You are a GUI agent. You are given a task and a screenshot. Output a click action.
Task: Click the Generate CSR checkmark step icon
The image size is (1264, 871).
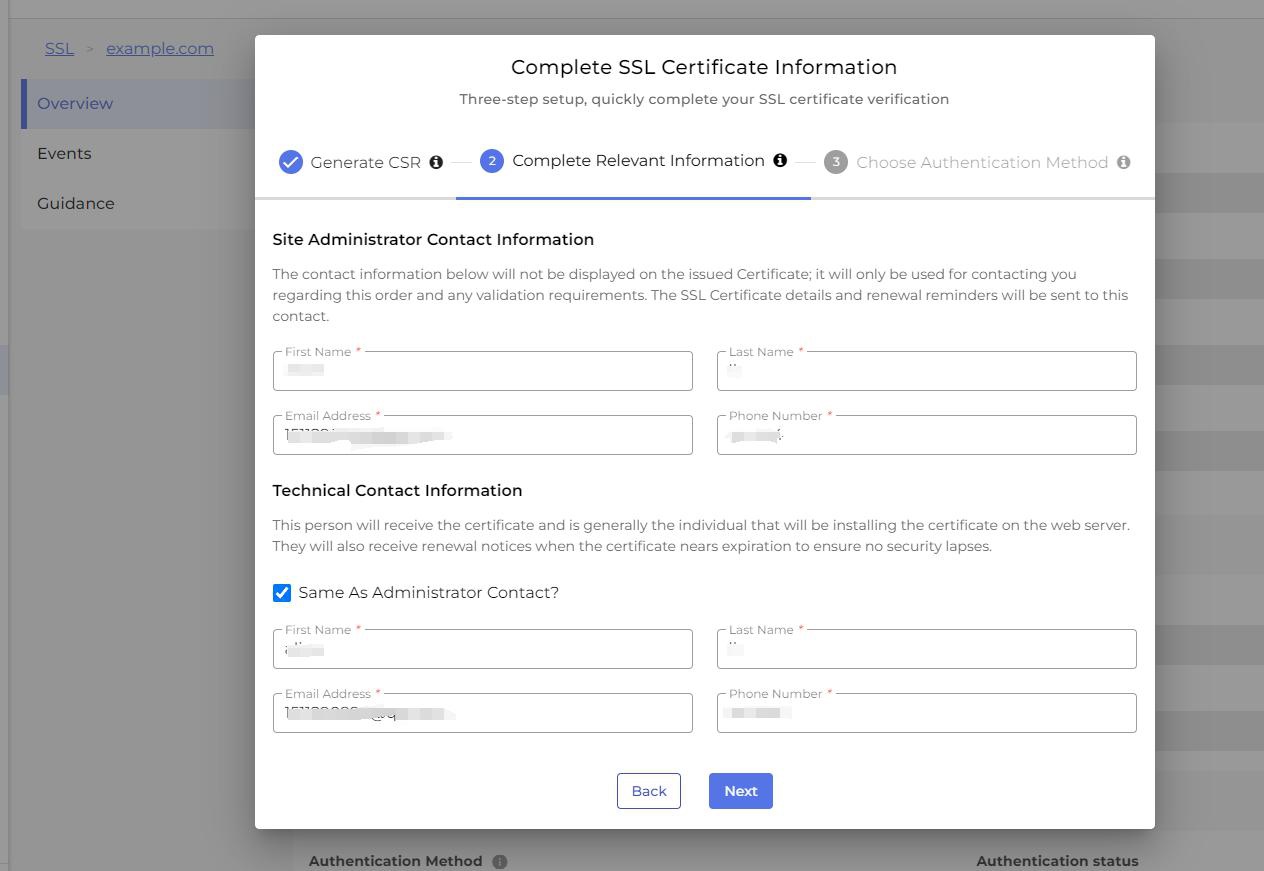tap(291, 162)
